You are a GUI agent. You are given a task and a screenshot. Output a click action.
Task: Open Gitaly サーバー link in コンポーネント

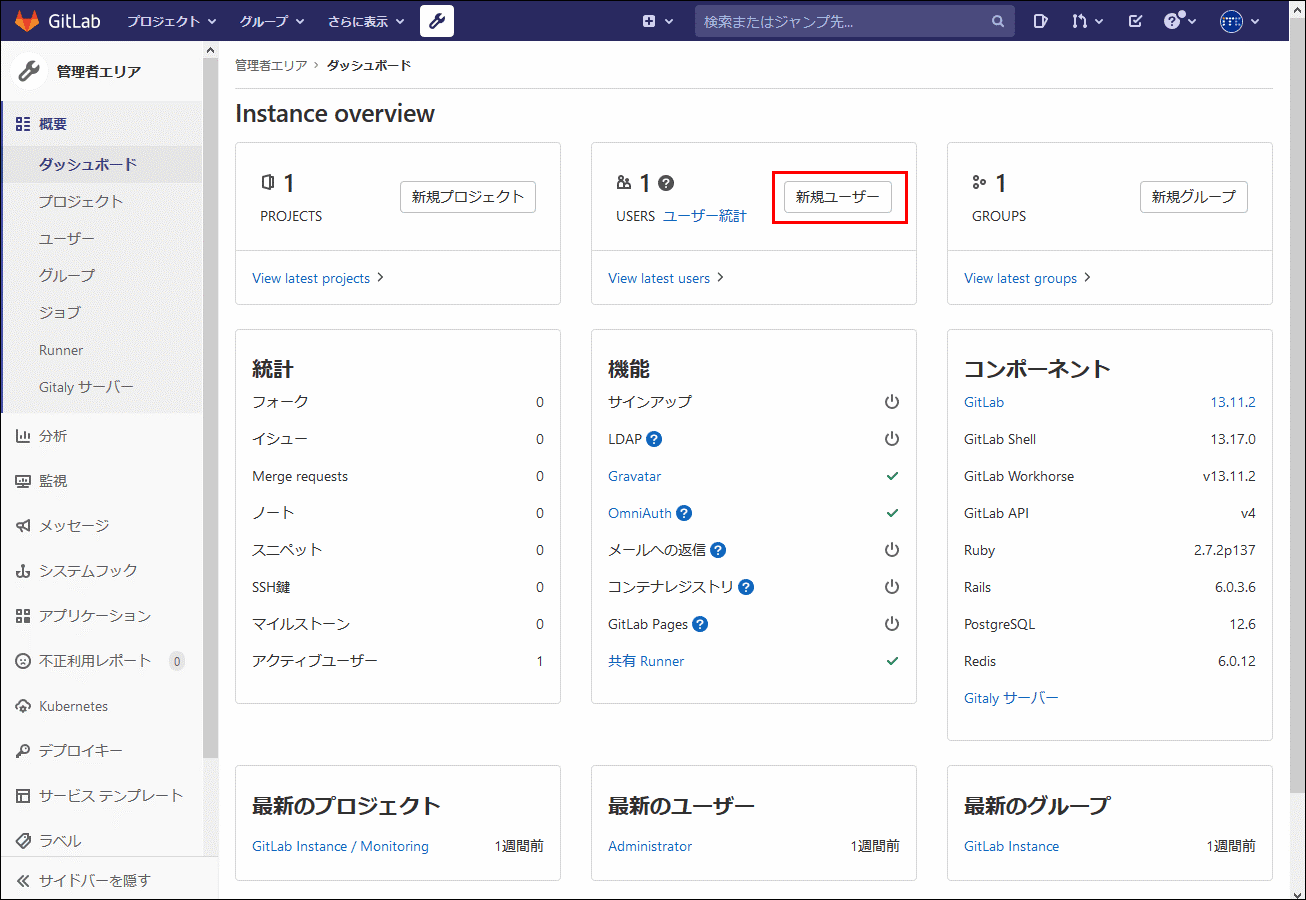pyautogui.click(x=1011, y=698)
